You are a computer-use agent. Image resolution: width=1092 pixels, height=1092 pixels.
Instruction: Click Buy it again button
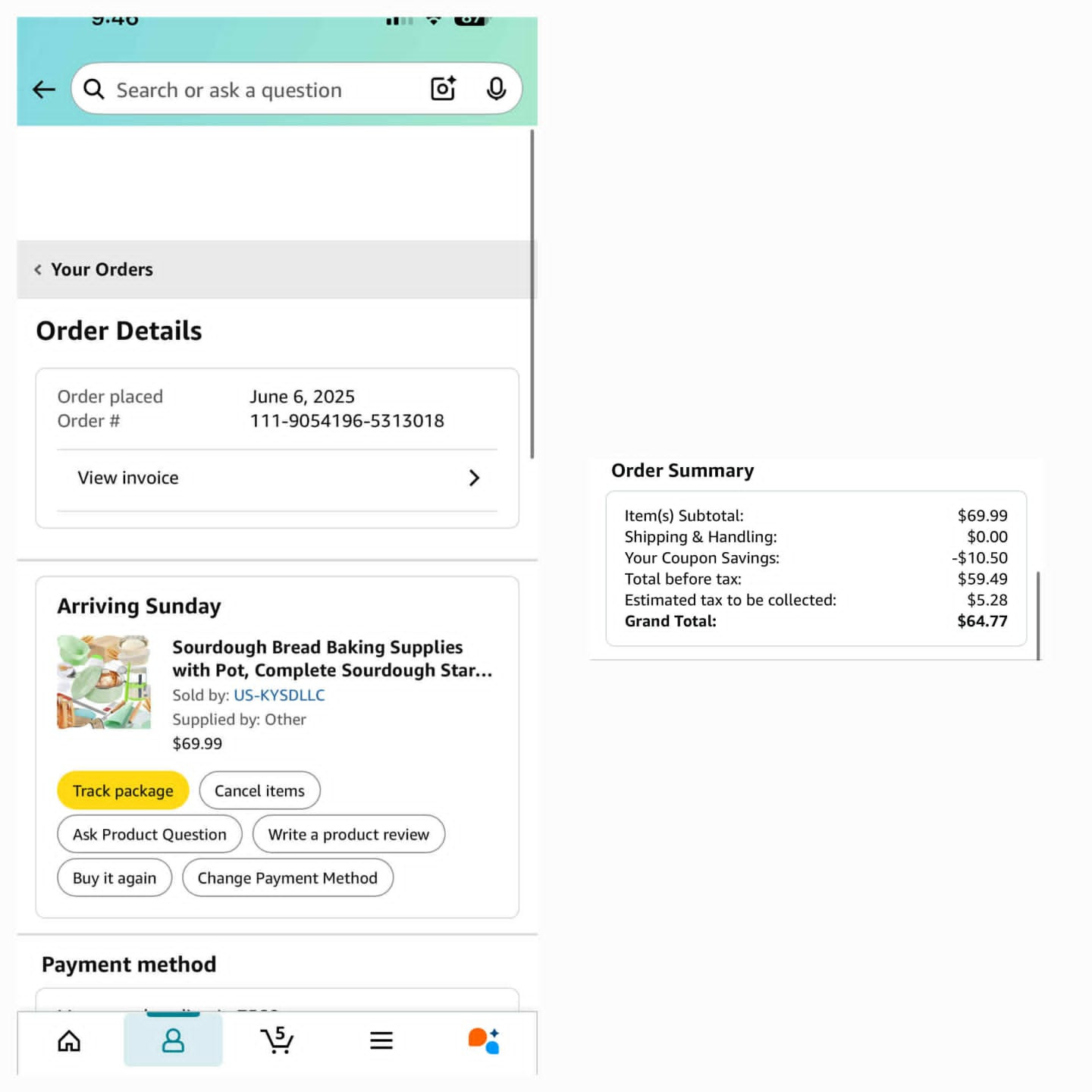pos(115,878)
